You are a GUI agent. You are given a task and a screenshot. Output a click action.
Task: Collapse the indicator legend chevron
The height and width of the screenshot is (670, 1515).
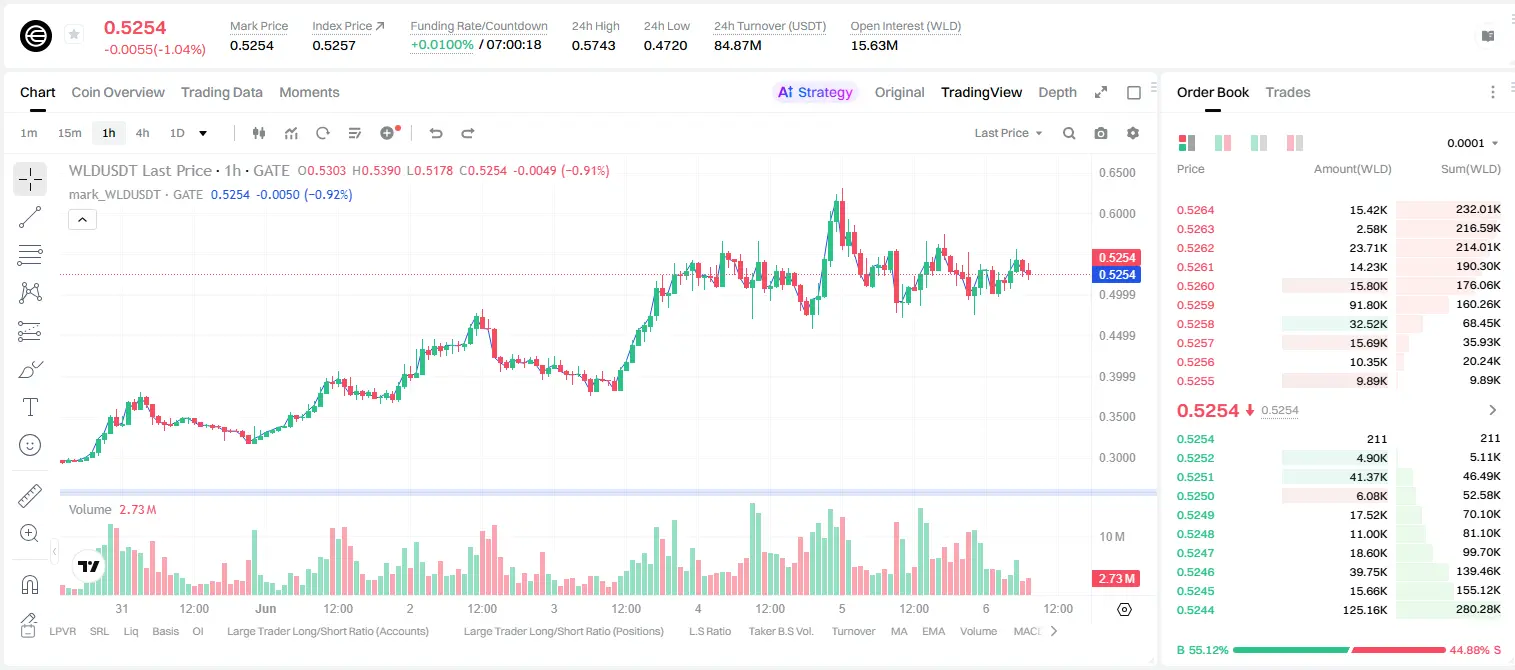tap(82, 220)
